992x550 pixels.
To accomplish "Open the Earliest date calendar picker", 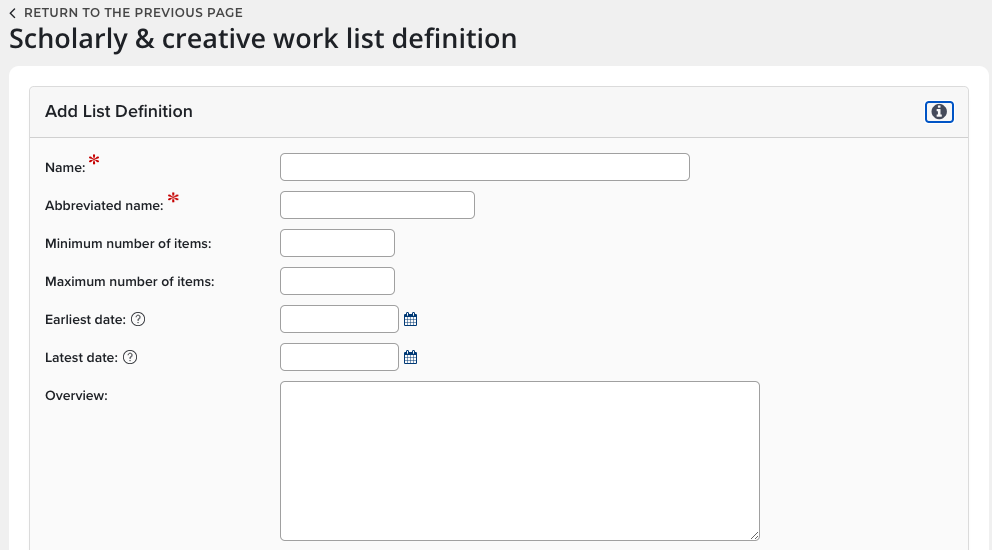I will pos(410,320).
